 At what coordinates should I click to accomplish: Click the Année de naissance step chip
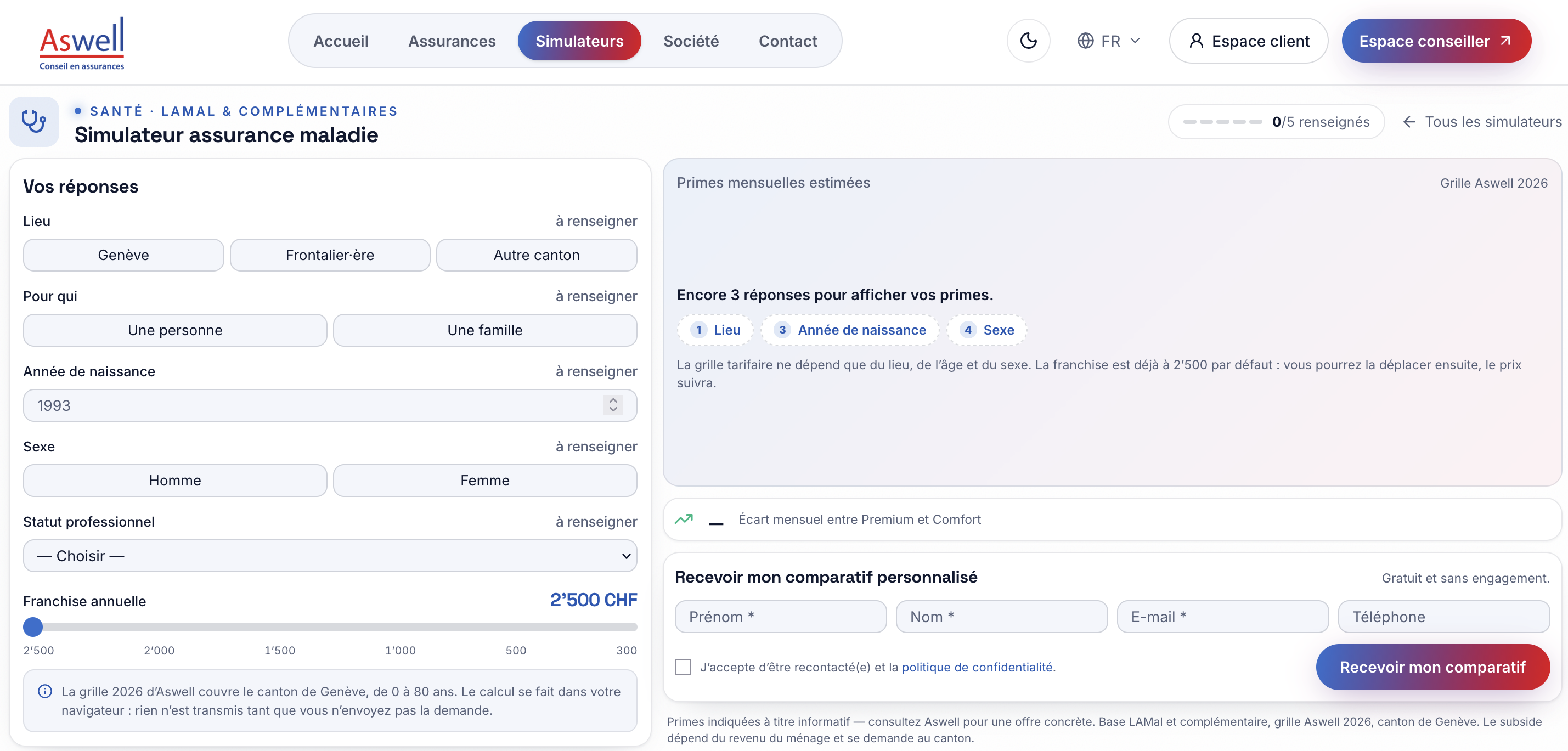click(x=850, y=330)
